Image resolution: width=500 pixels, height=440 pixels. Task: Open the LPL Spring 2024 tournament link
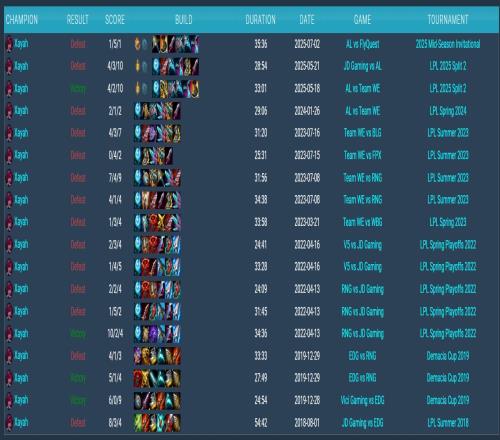coord(448,111)
